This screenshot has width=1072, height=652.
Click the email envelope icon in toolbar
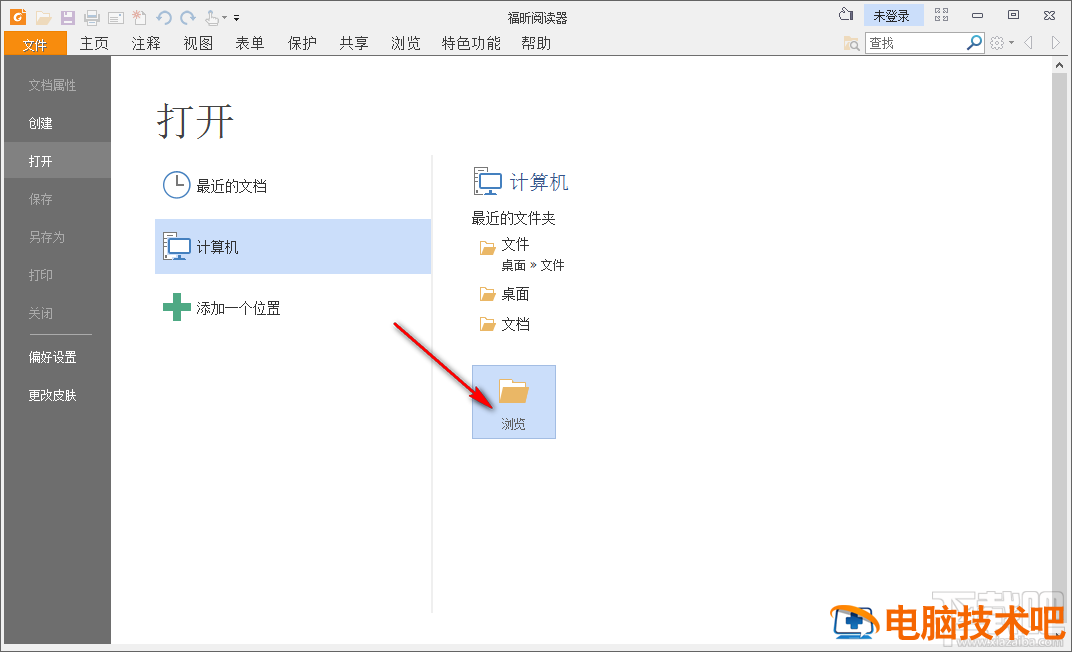point(116,18)
